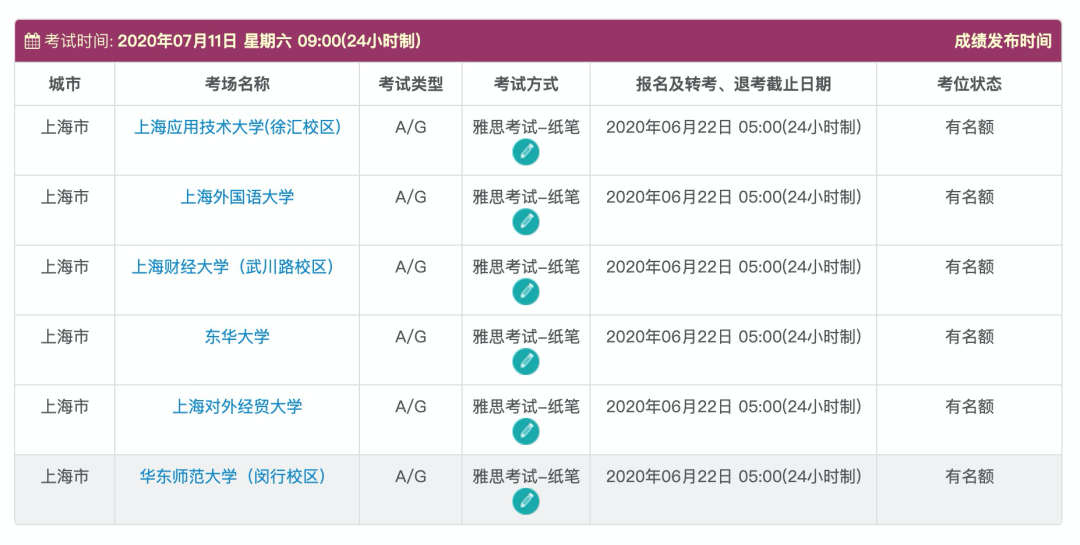Click 报名及转考、退考截止日期 column header
Image resolution: width=1080 pixels, height=545 pixels.
coord(733,84)
